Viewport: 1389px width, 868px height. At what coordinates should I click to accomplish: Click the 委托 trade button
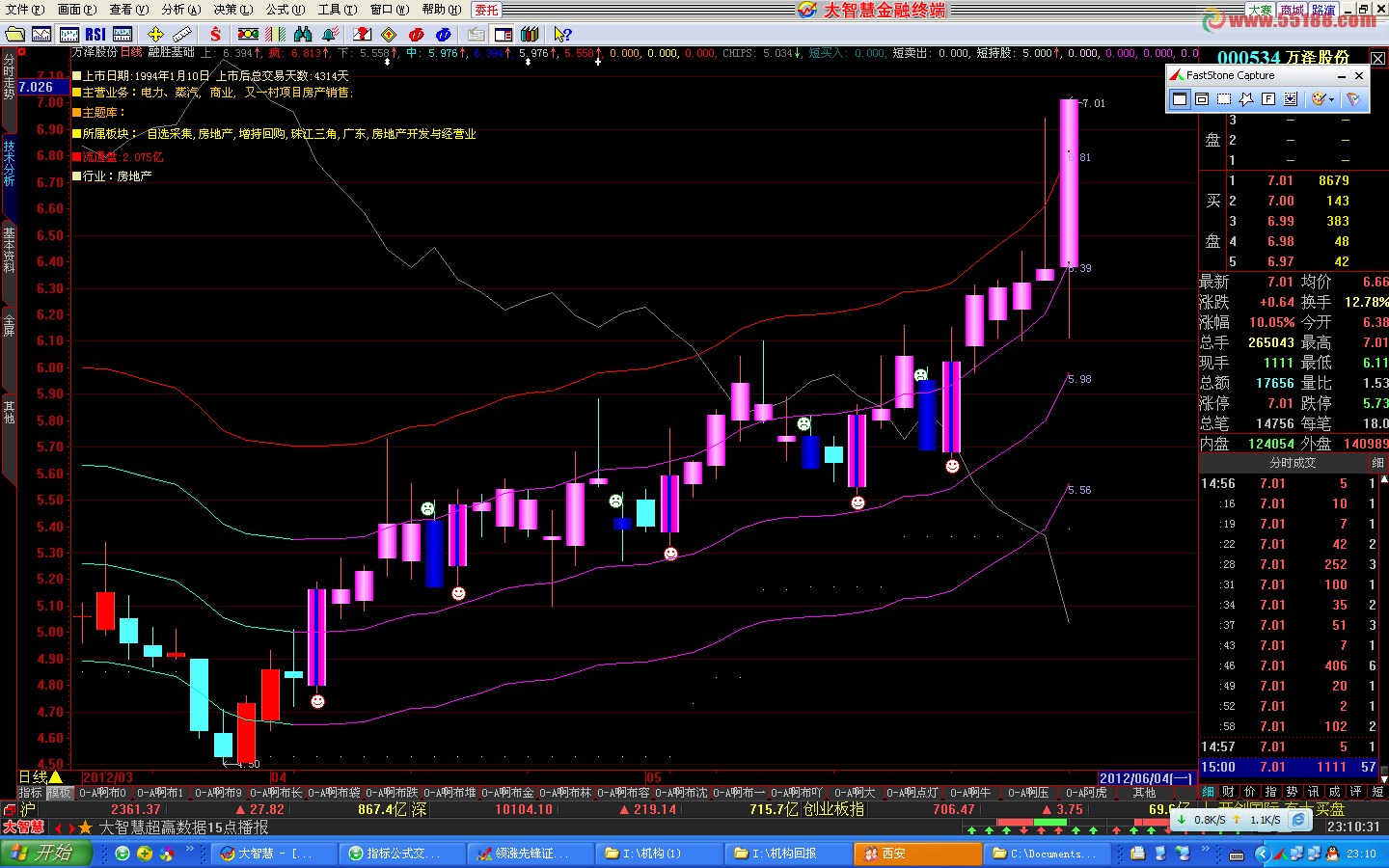[486, 10]
